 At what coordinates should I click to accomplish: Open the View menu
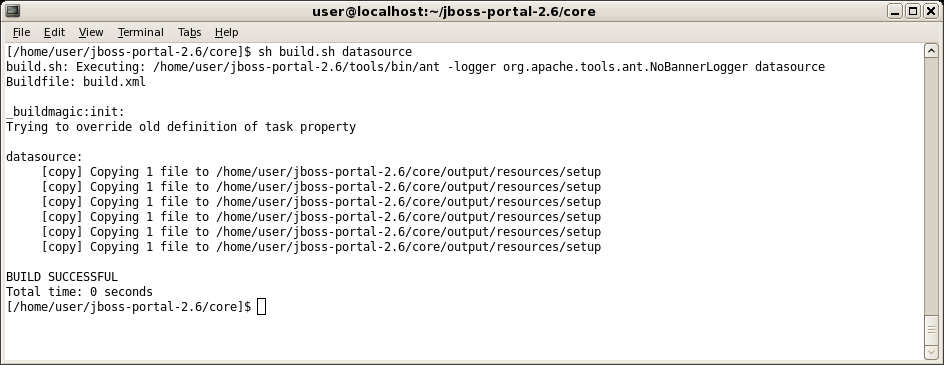[x=91, y=33]
